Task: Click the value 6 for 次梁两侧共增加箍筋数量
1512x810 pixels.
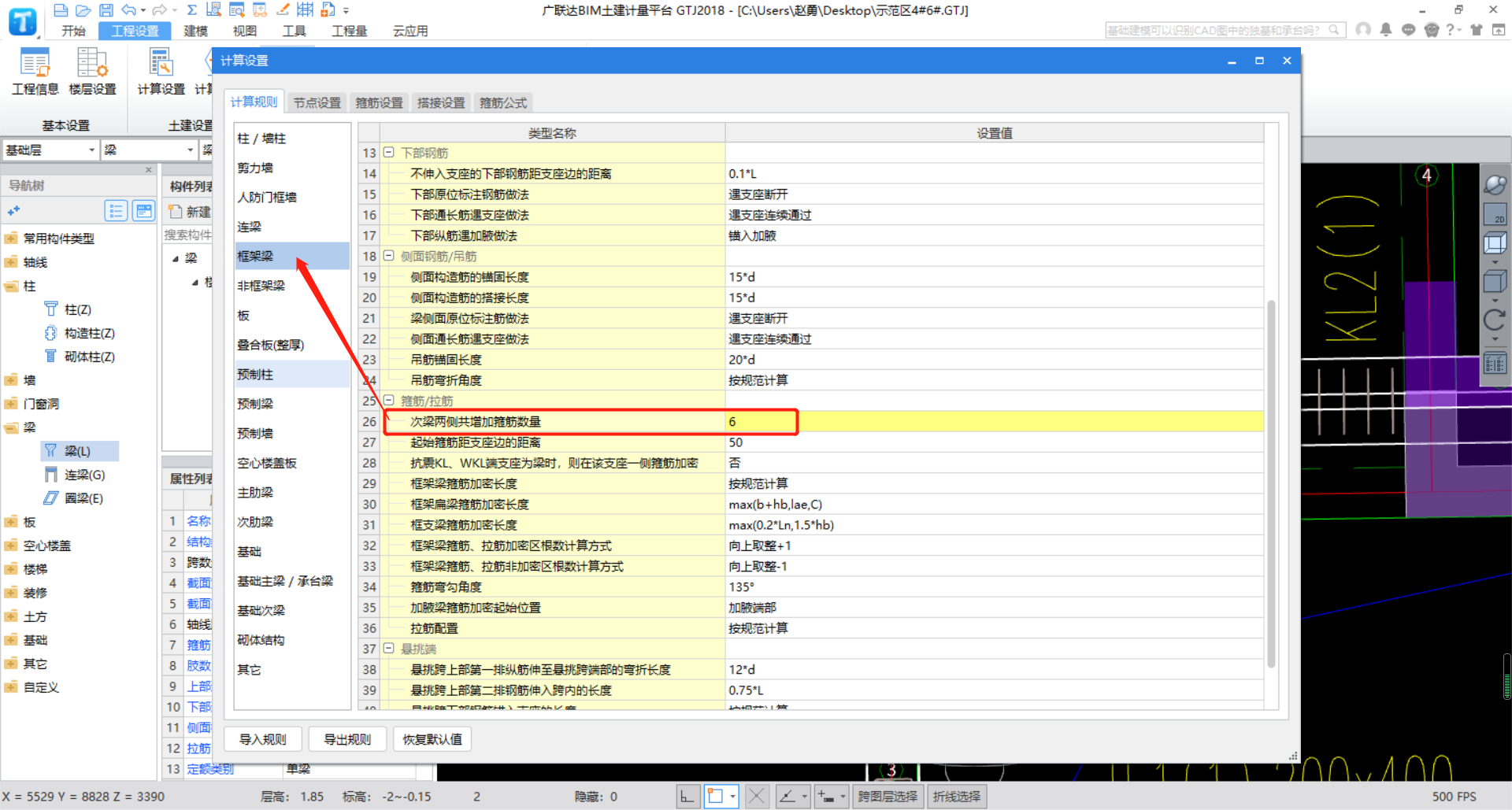Action: point(994,421)
